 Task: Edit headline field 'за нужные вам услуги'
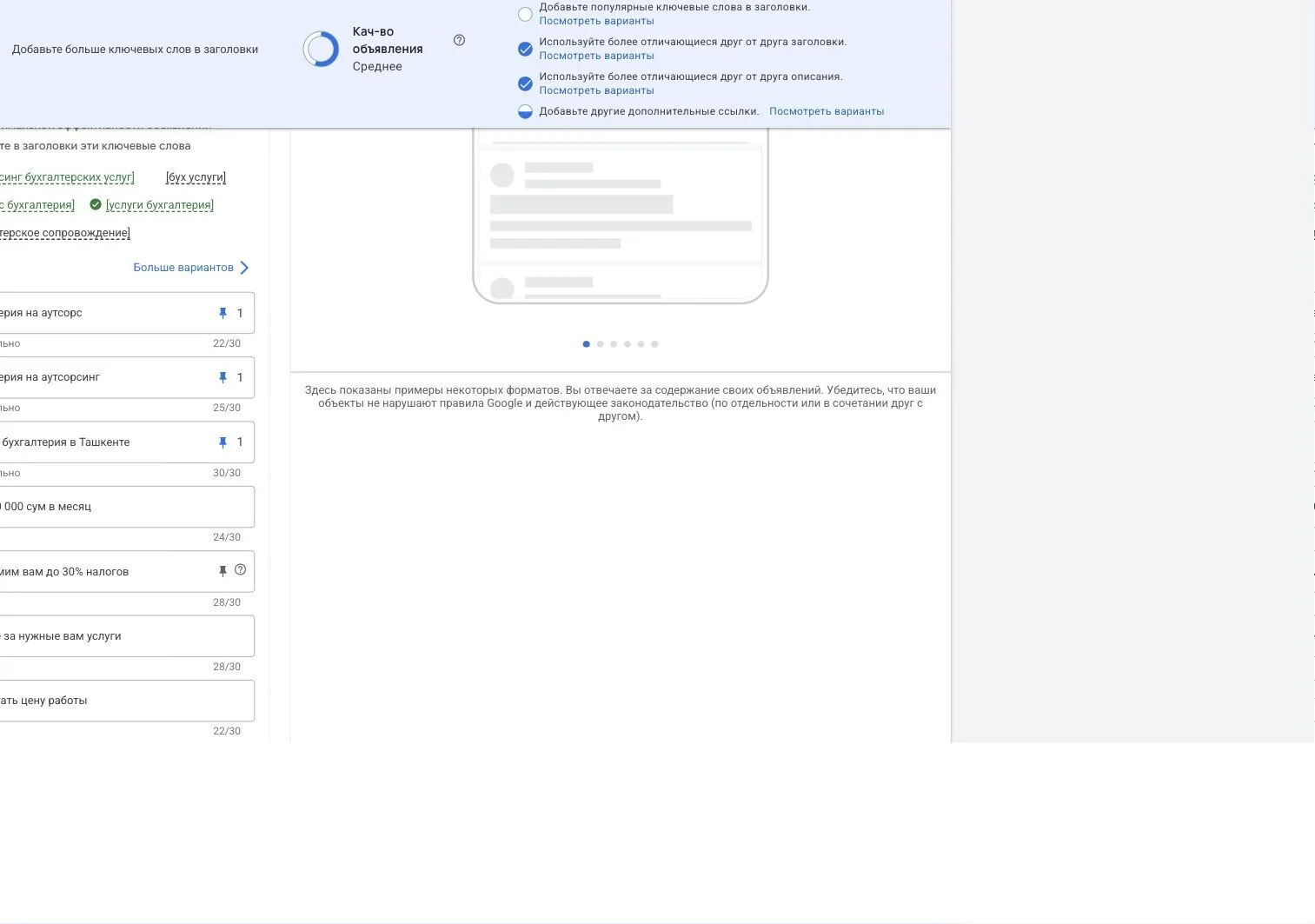pos(127,636)
